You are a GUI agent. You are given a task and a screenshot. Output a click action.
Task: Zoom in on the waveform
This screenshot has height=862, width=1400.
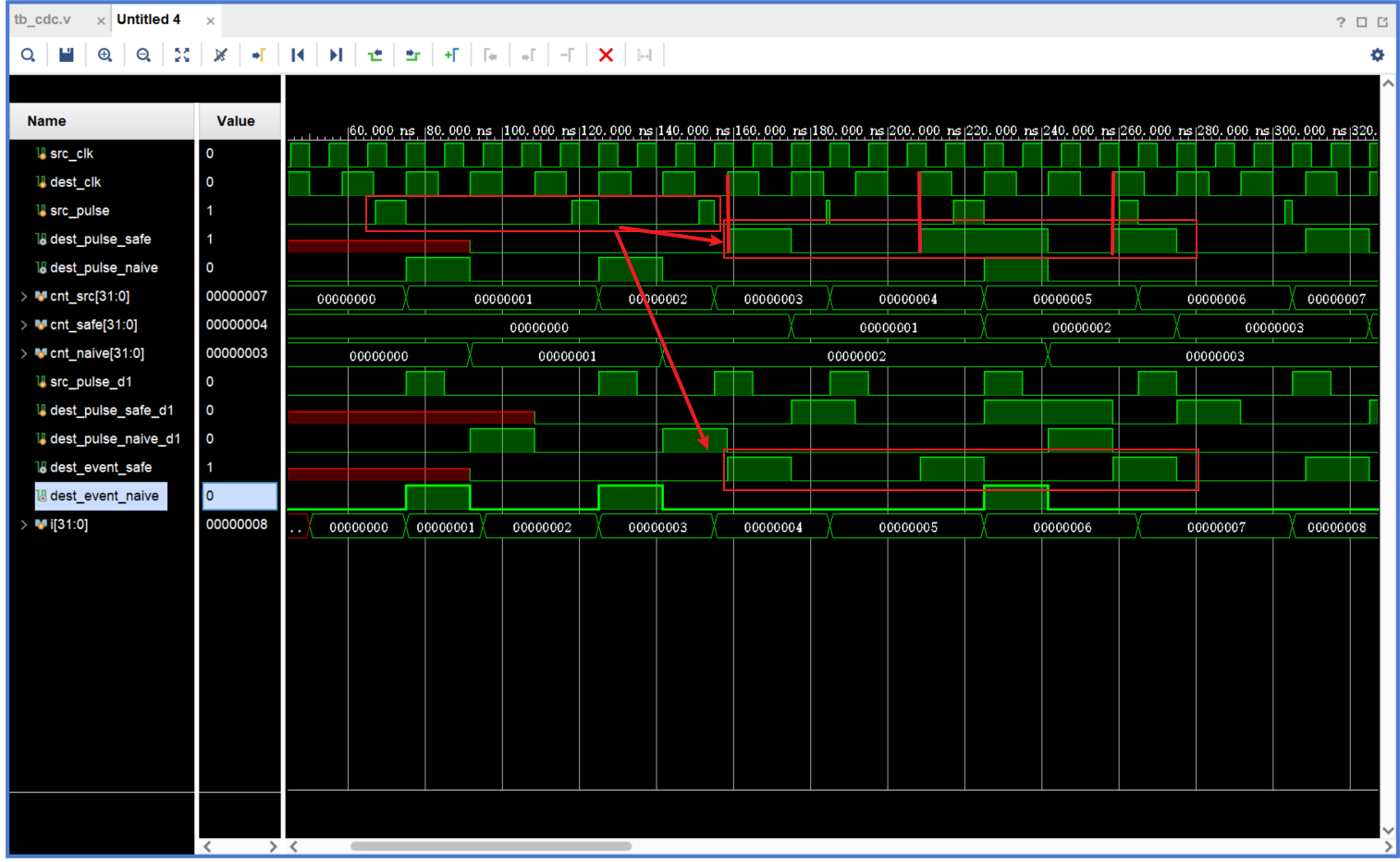point(105,55)
